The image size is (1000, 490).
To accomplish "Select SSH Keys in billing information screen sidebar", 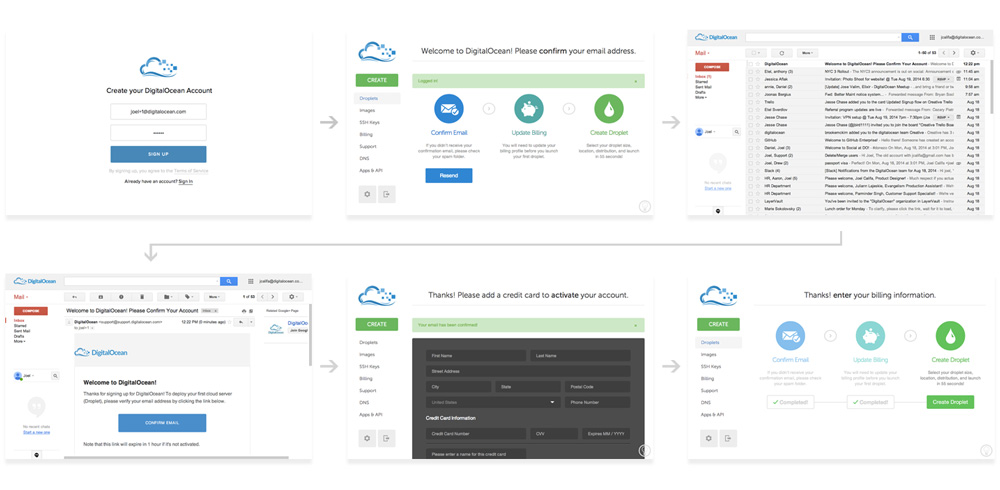I will point(711,366).
